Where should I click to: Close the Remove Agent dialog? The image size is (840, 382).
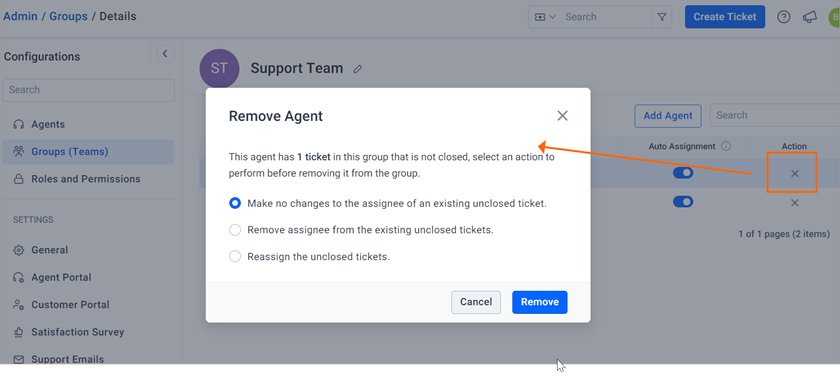tap(562, 116)
